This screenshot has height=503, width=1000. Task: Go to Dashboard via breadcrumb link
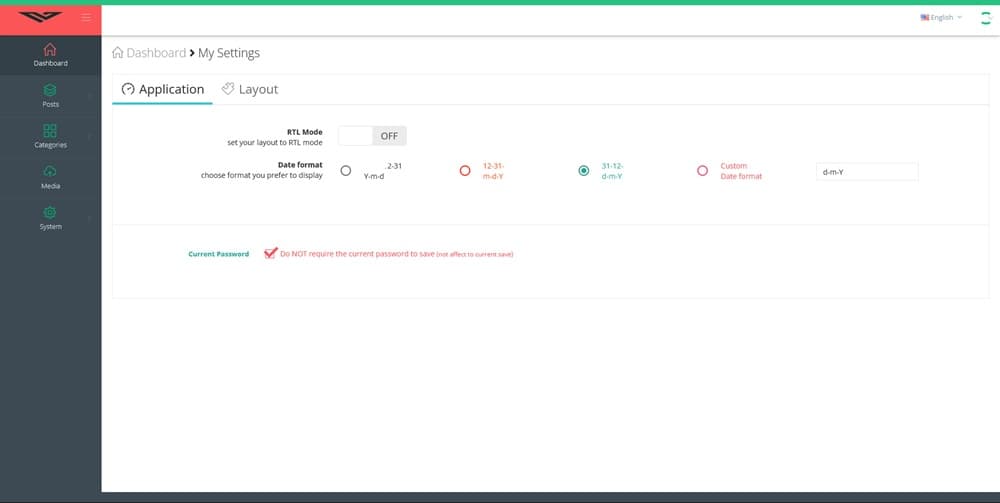(x=156, y=53)
